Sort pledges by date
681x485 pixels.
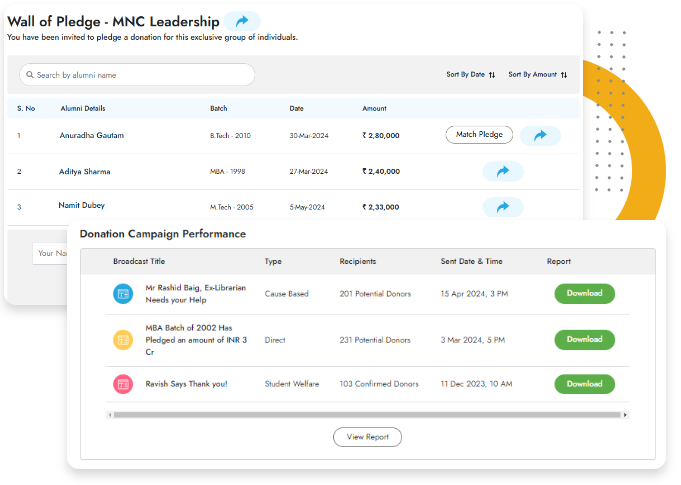coord(471,75)
